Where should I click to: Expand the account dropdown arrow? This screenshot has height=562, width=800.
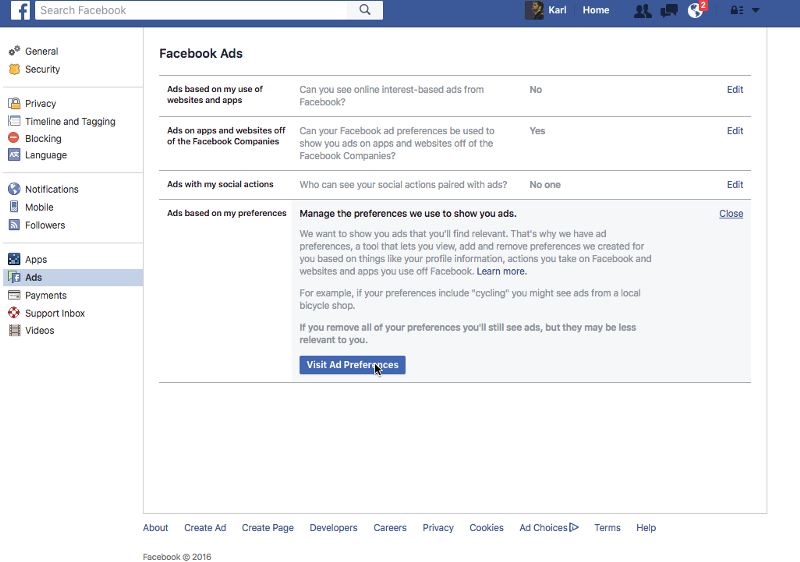(x=756, y=10)
